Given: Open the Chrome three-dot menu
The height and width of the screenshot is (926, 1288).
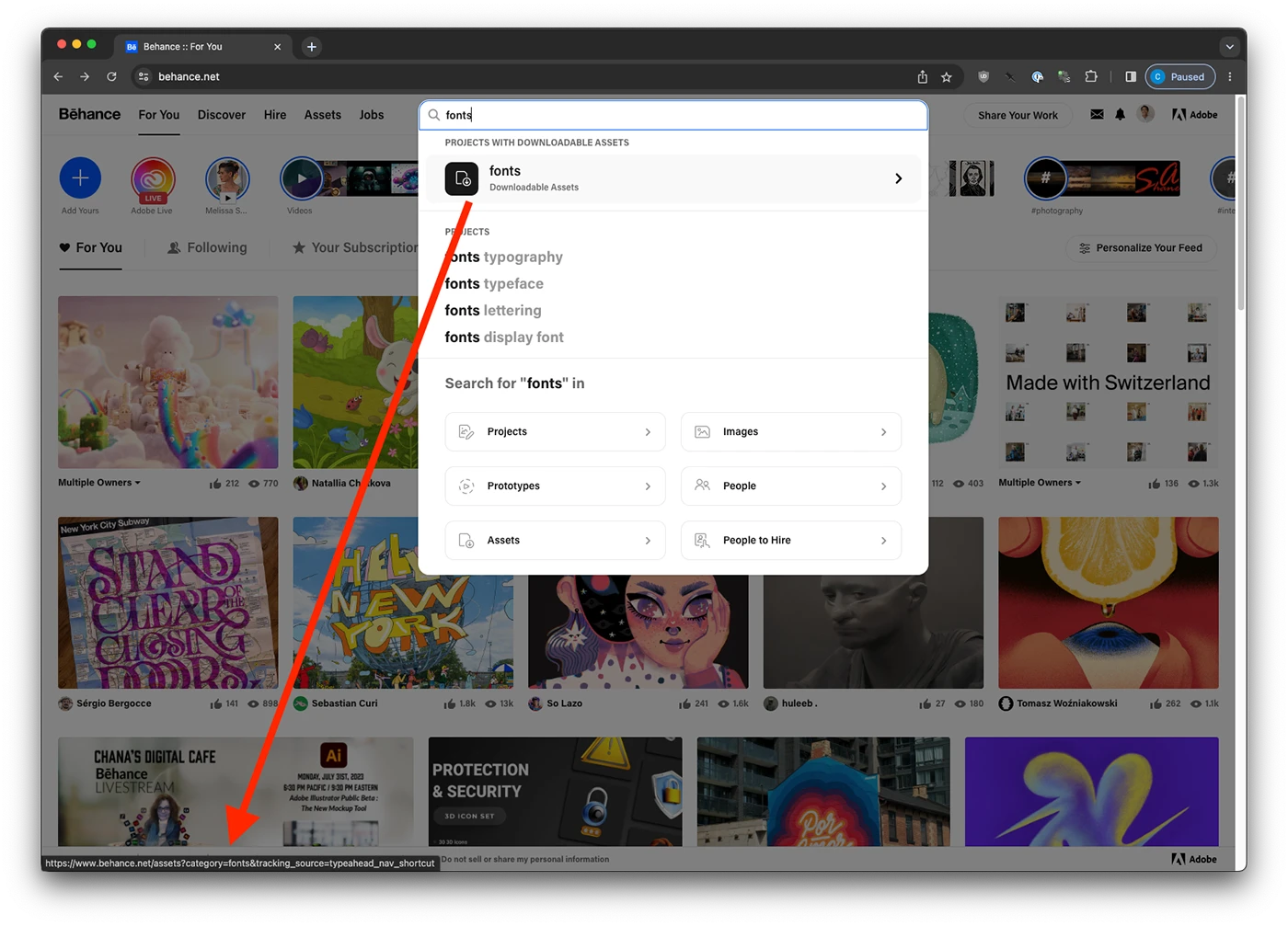Looking at the screenshot, I should [x=1230, y=77].
